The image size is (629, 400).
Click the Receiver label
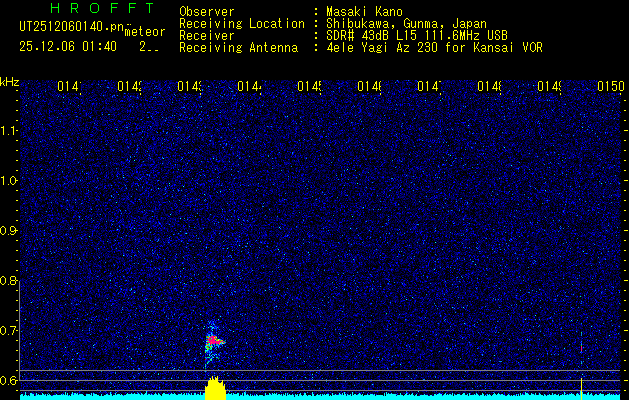point(207,36)
